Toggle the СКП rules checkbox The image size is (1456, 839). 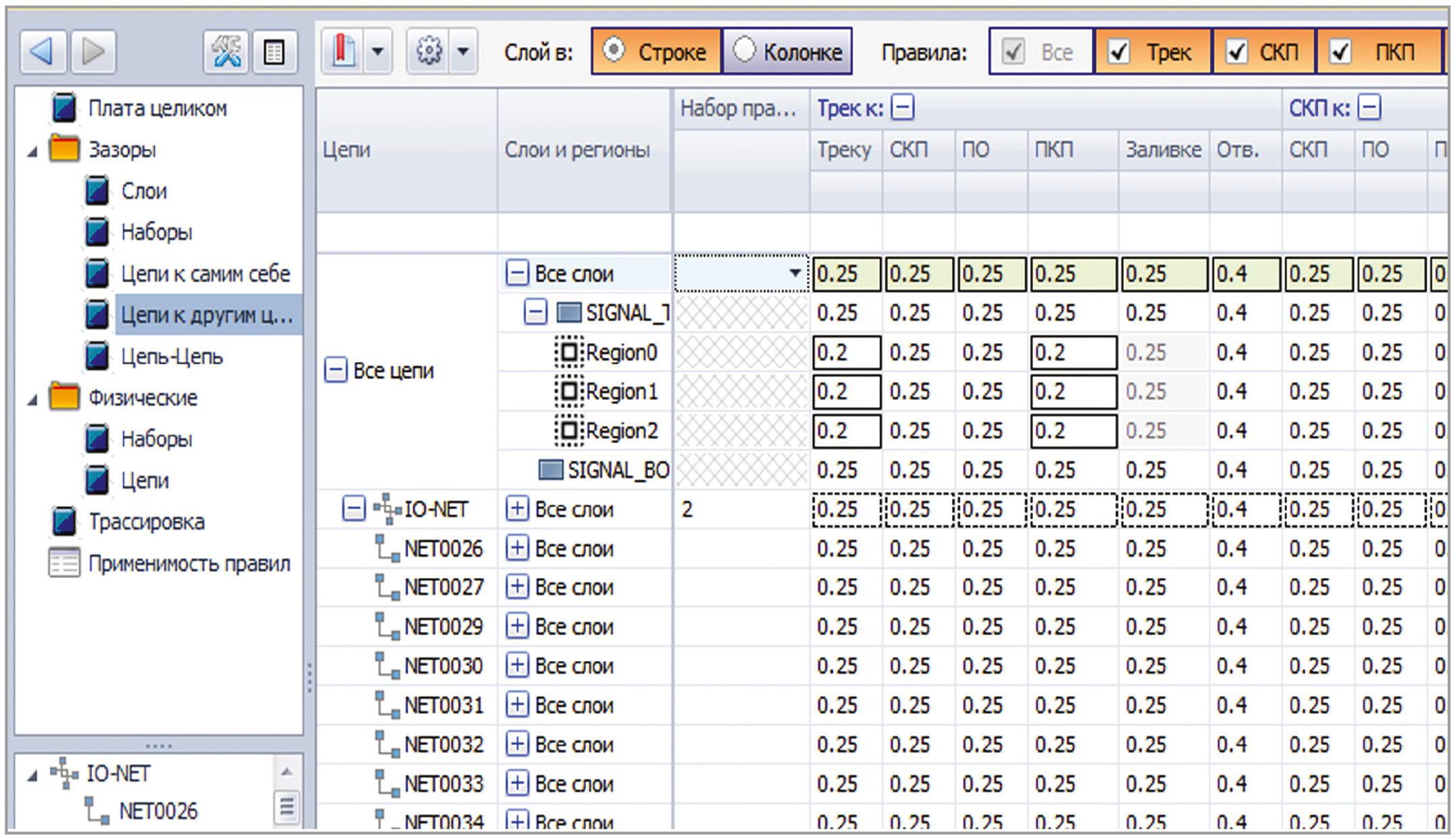pyautogui.click(x=1236, y=51)
